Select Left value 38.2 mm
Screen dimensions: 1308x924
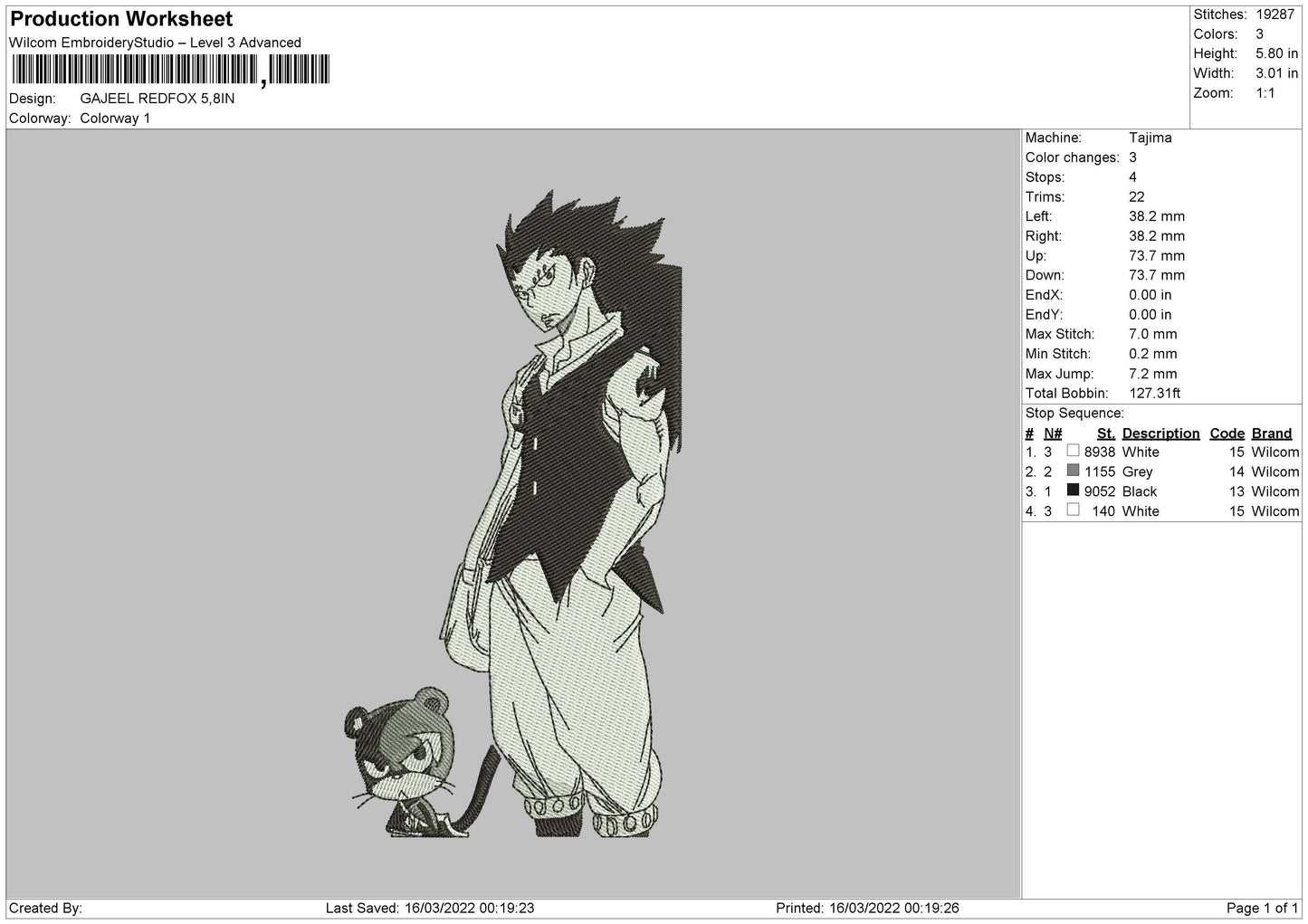1157,216
